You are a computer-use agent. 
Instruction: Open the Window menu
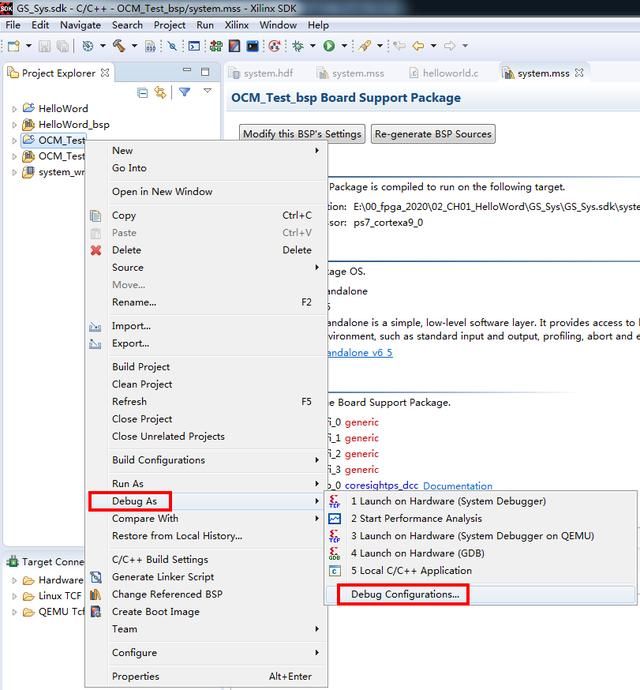click(278, 25)
